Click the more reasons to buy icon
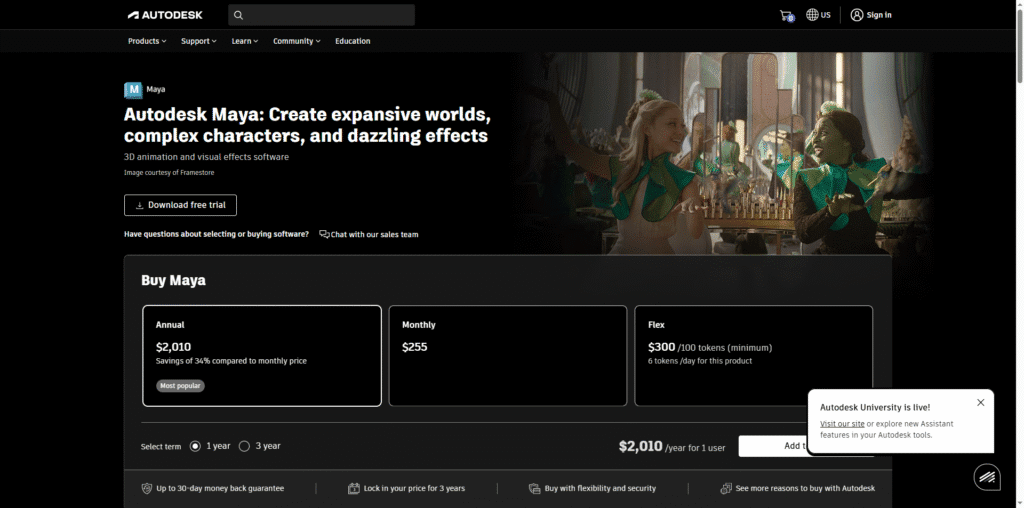This screenshot has width=1024, height=508. 726,488
